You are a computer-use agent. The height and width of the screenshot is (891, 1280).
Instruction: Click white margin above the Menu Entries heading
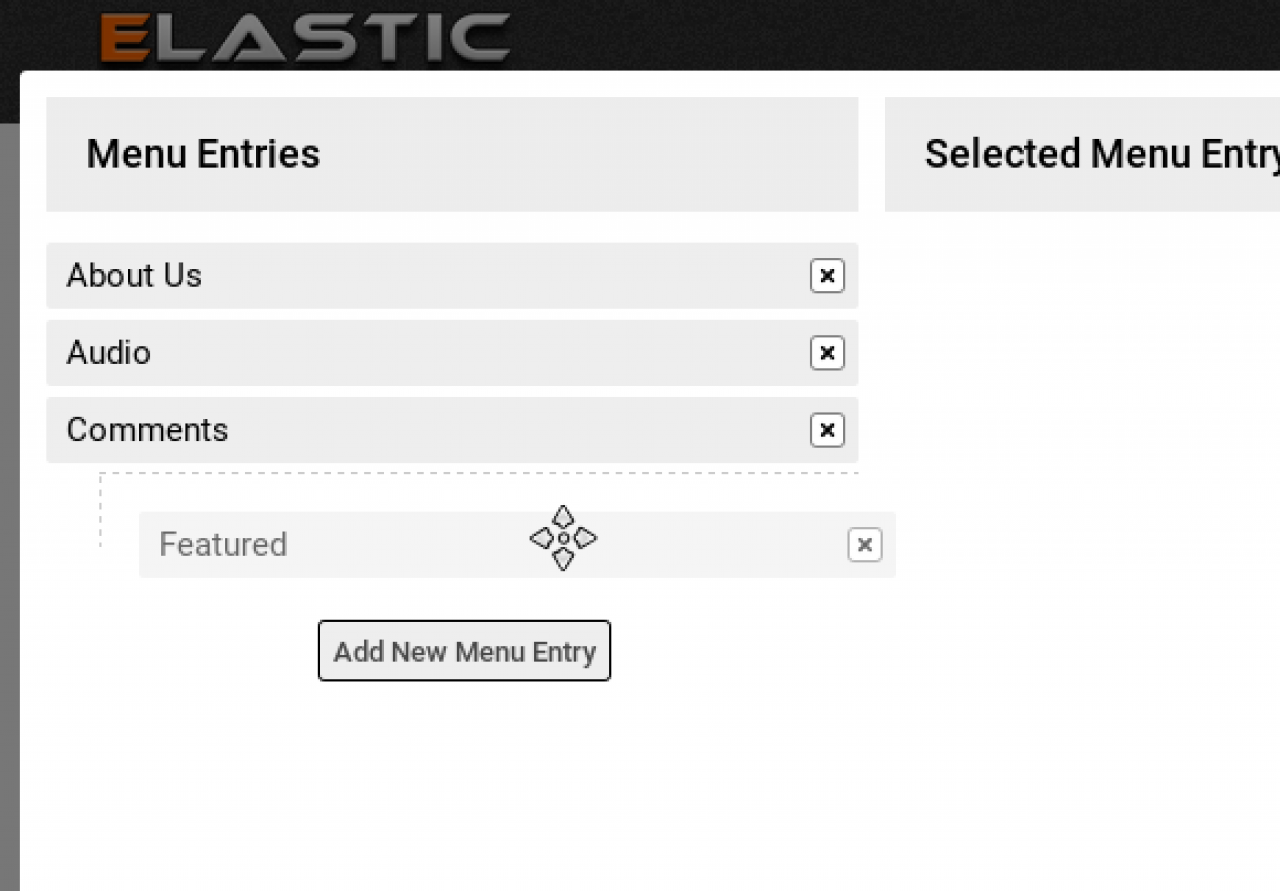(x=450, y=84)
